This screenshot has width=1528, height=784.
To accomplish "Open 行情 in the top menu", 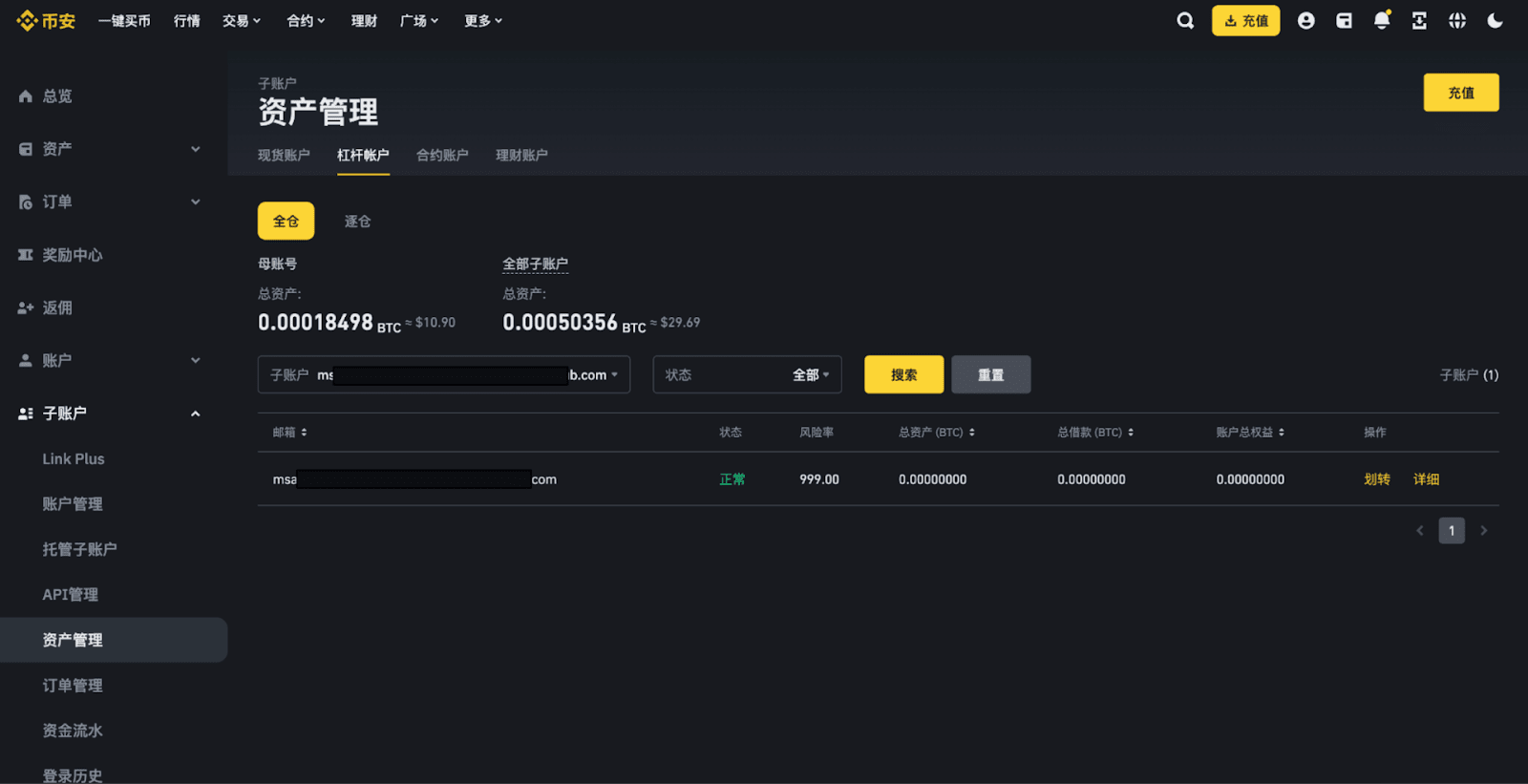I will pyautogui.click(x=187, y=21).
